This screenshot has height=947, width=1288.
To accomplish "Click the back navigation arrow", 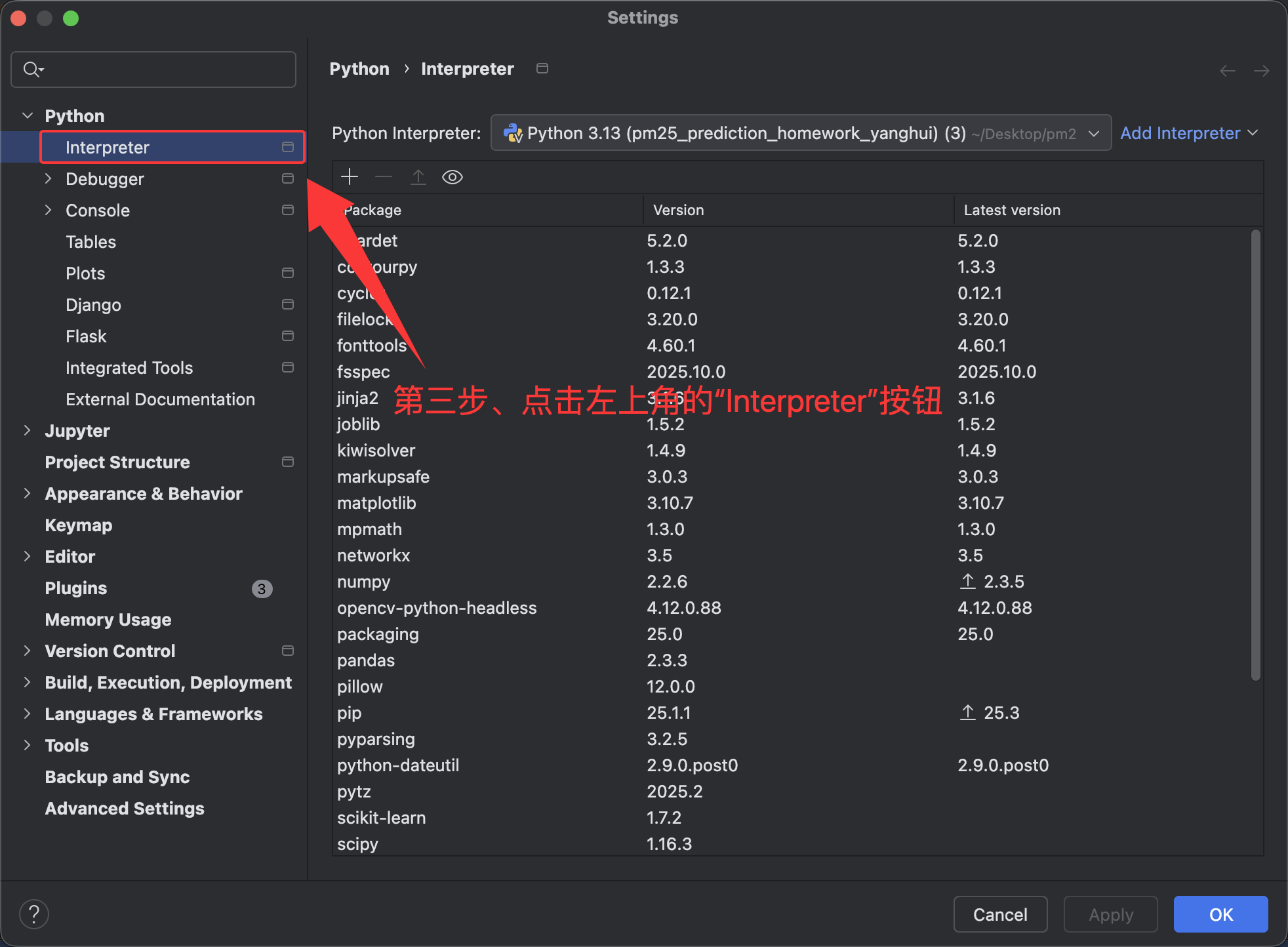I will click(x=1227, y=70).
